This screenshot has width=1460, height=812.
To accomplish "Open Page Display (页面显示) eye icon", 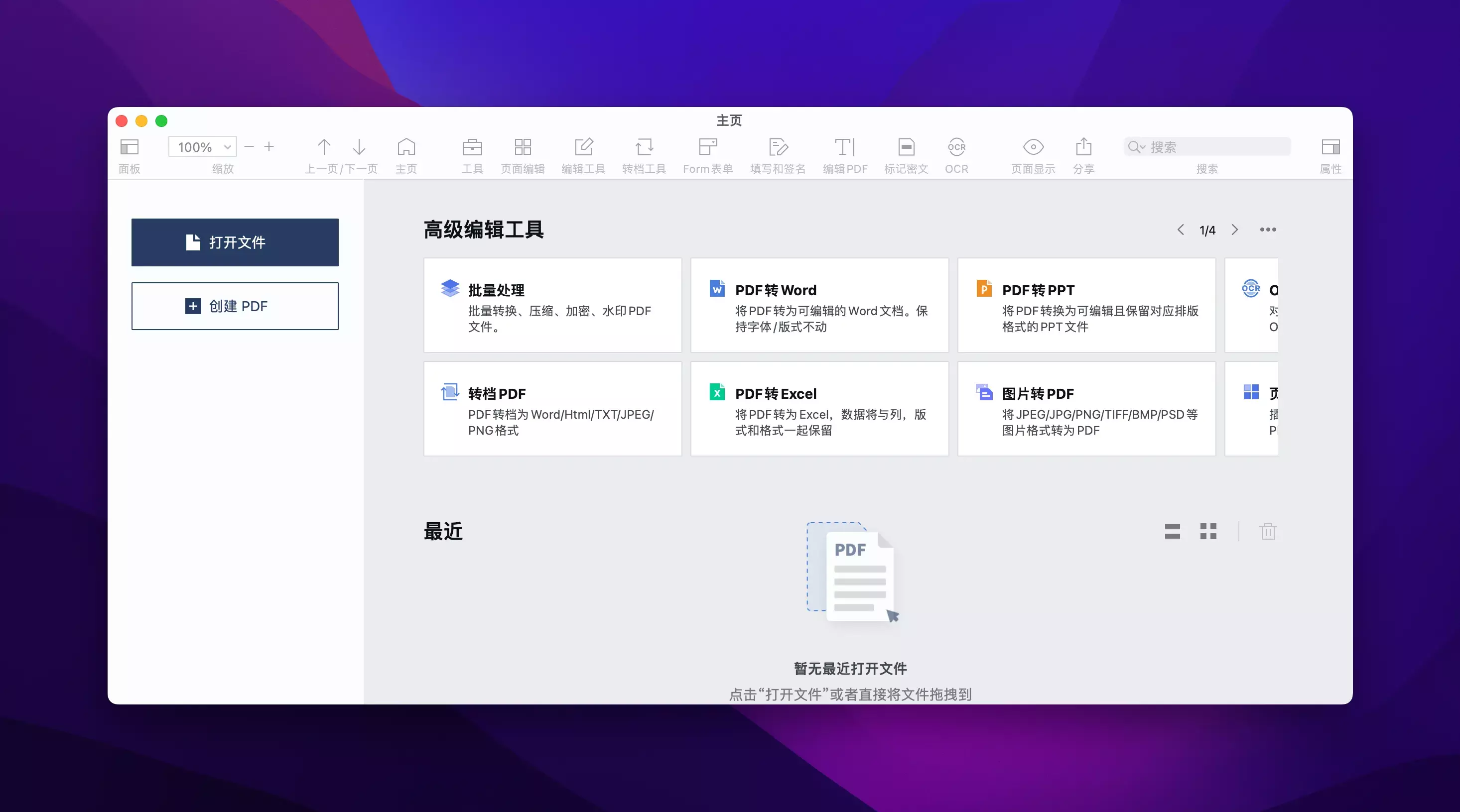I will (1033, 147).
